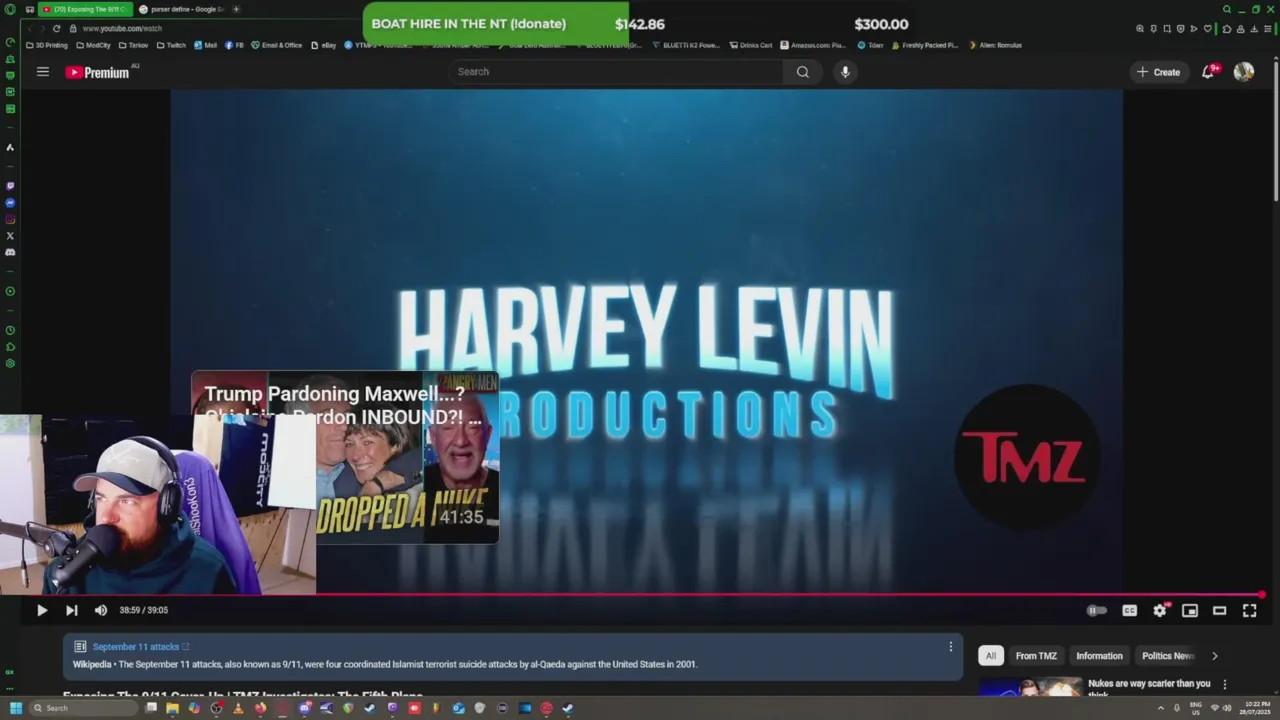Open browser downloads icon
Image resolution: width=1280 pixels, height=720 pixels.
click(x=1254, y=29)
